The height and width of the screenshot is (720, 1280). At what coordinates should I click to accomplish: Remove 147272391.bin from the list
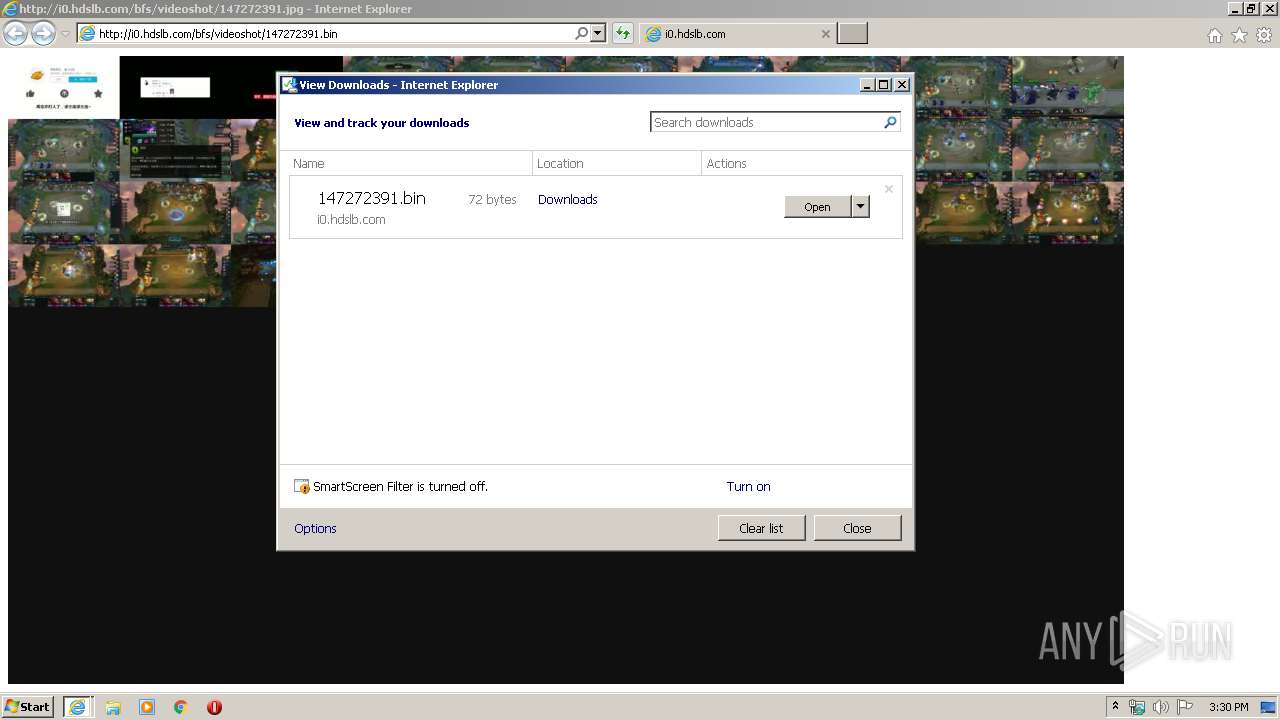[x=888, y=189]
